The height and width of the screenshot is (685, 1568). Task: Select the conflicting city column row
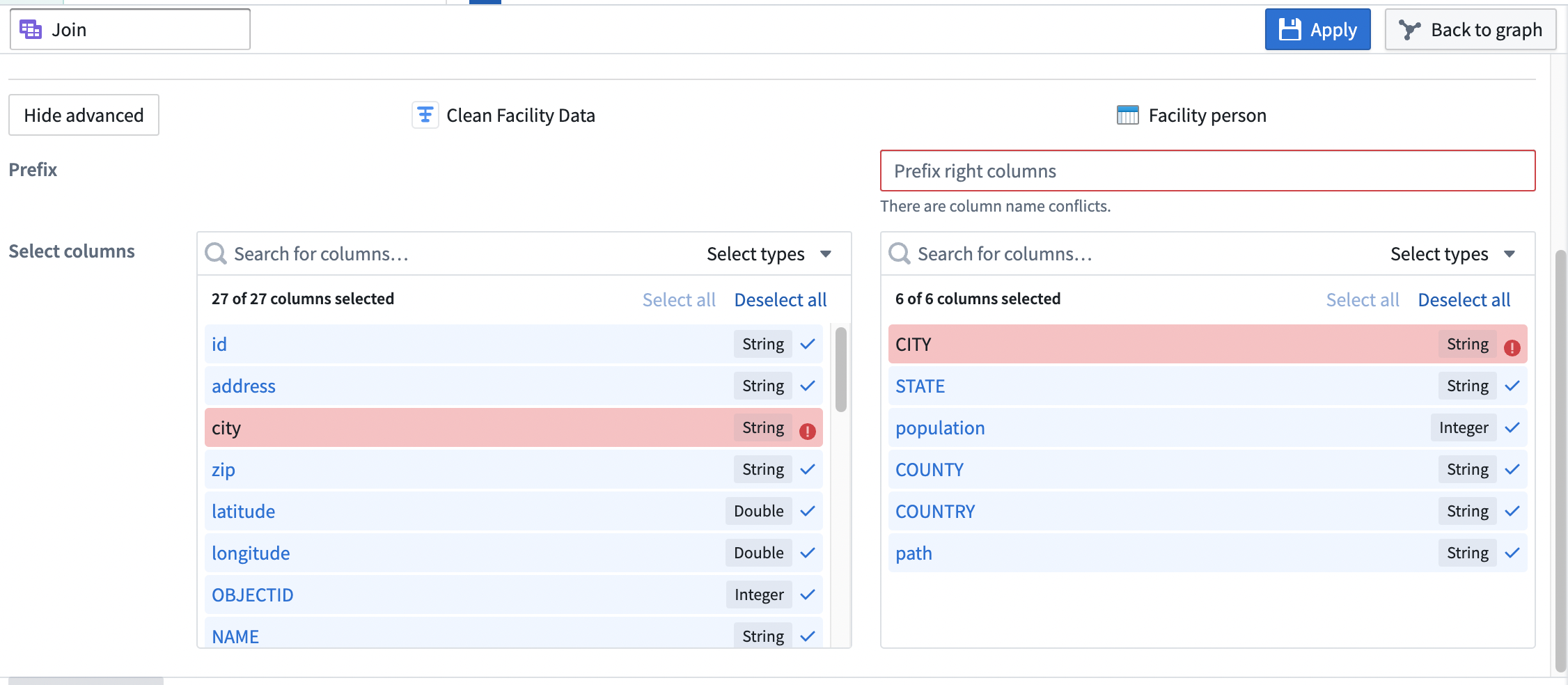pyautogui.click(x=514, y=427)
